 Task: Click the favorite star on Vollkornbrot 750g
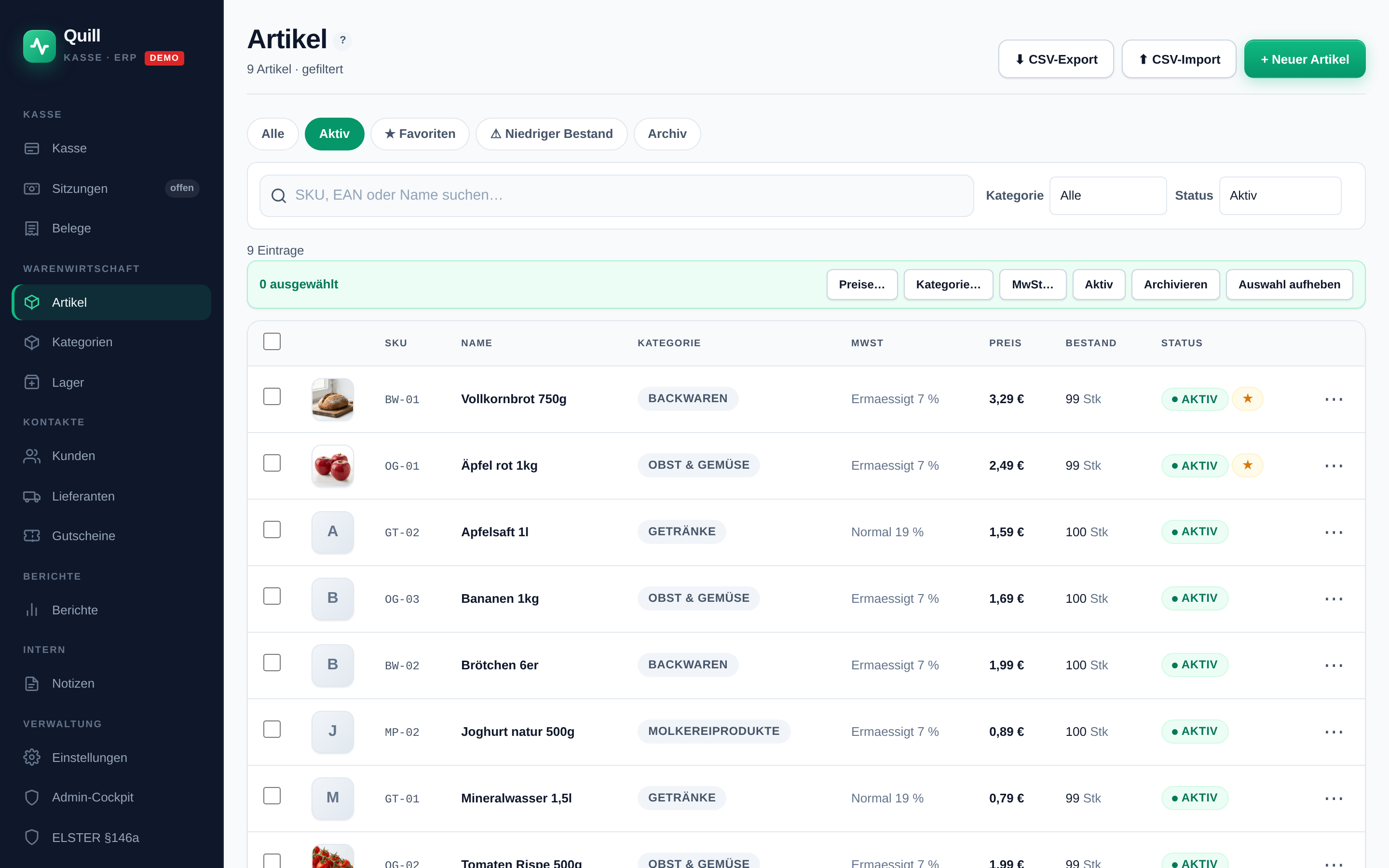click(1248, 398)
